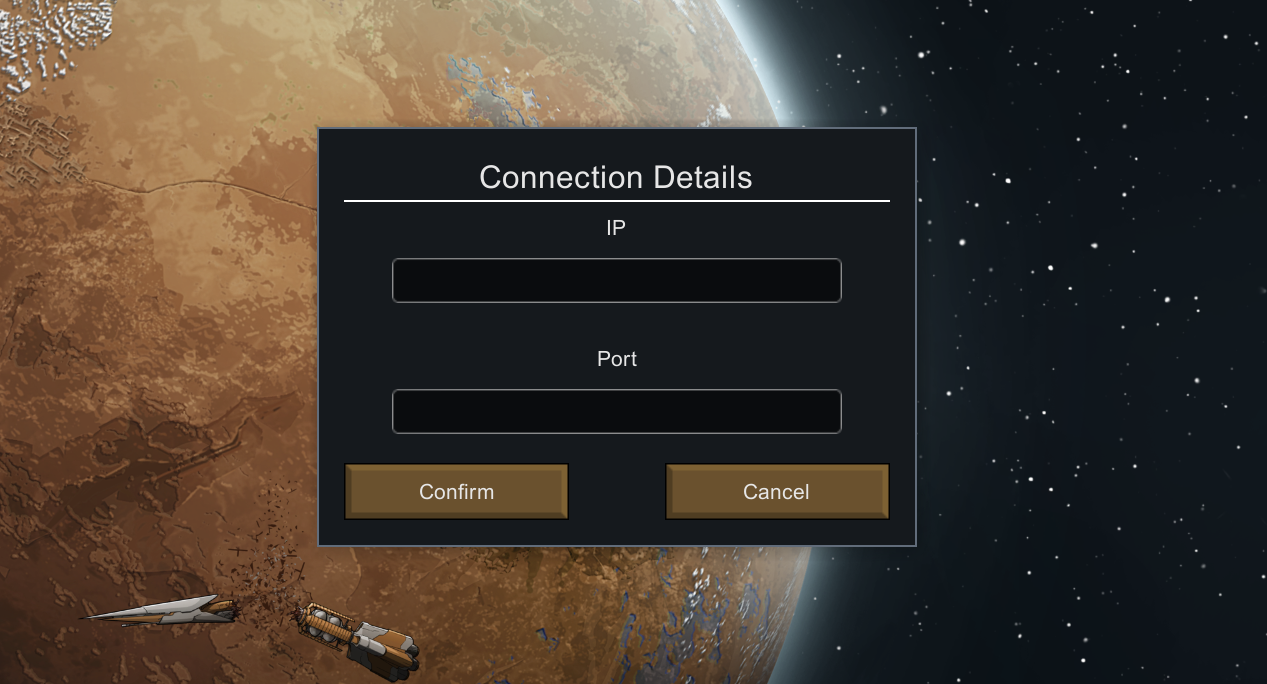Click the IP address input field
This screenshot has width=1267, height=684.
coord(616,280)
